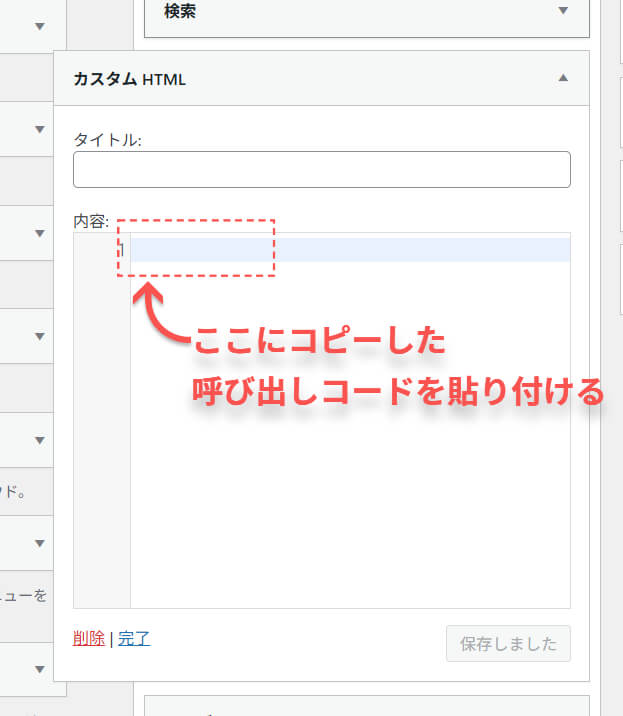Viewport: 623px width, 716px height.
Task: Click line number 1 in editor gutter
Action: 122,249
